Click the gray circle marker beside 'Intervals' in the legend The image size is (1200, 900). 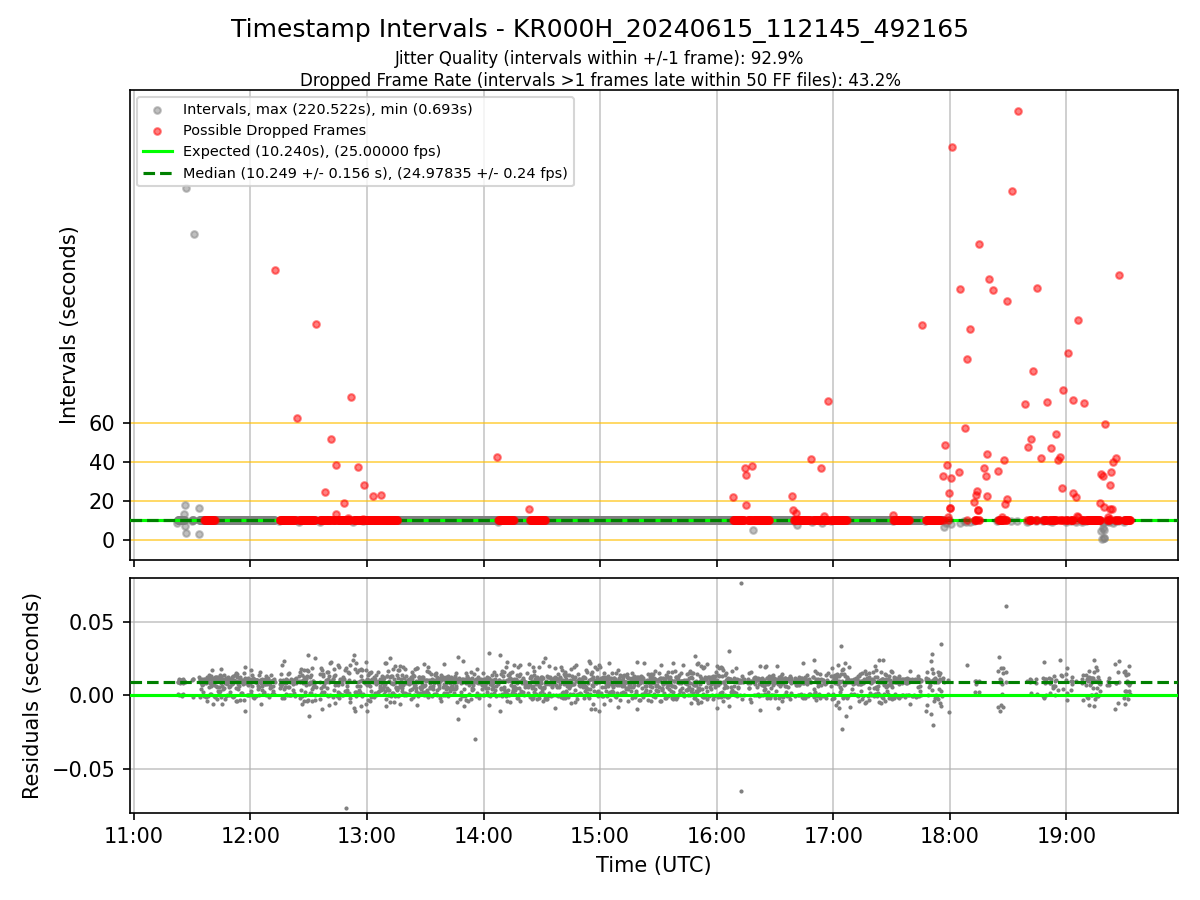click(x=158, y=109)
